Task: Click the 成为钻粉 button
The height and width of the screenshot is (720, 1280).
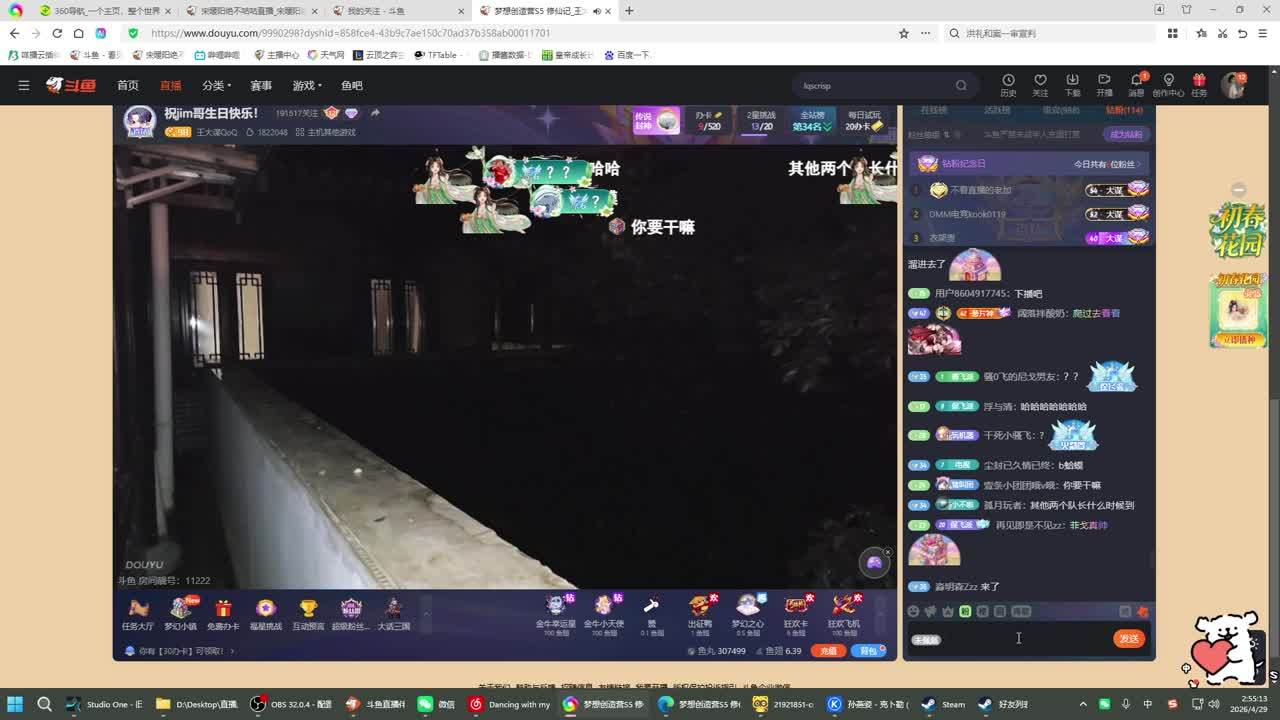Action: pos(1125,134)
